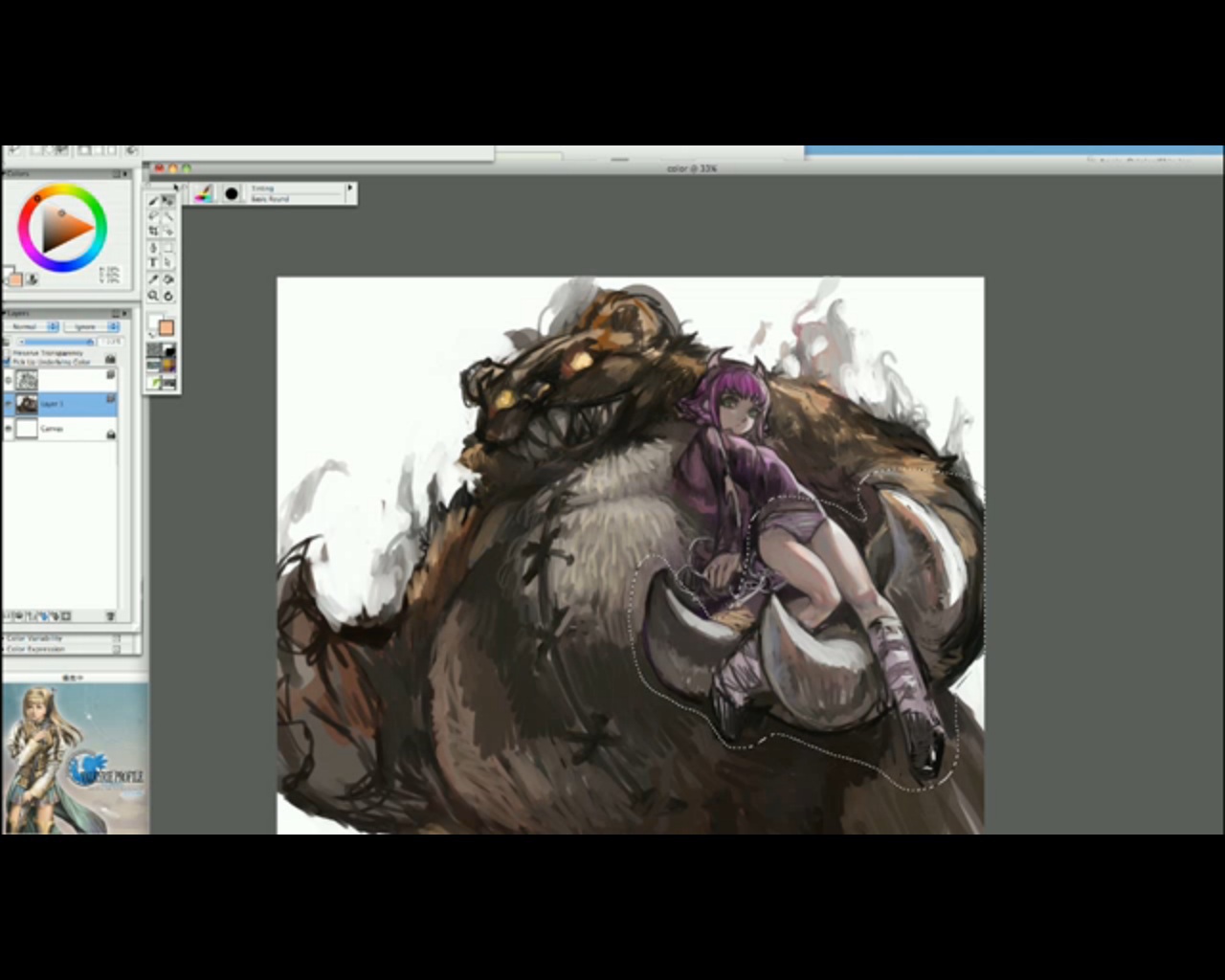The image size is (1225, 980).
Task: Click the Clone Color stamp icon
Action: (32, 279)
